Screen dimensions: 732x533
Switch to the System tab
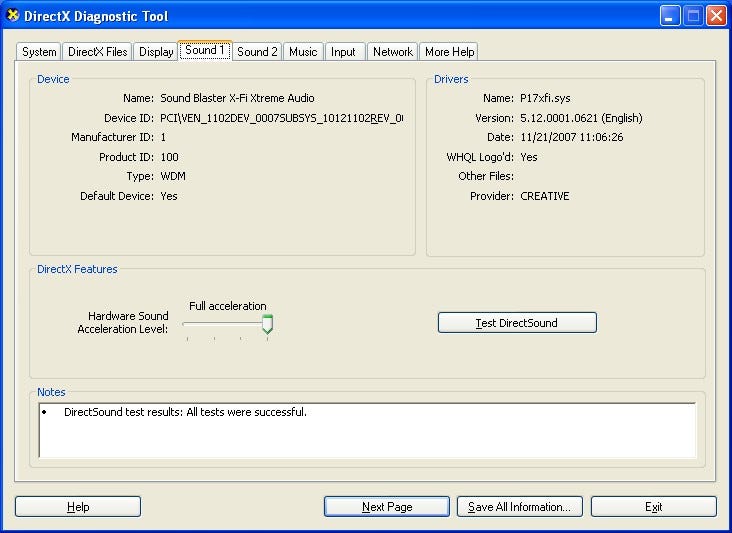(39, 52)
